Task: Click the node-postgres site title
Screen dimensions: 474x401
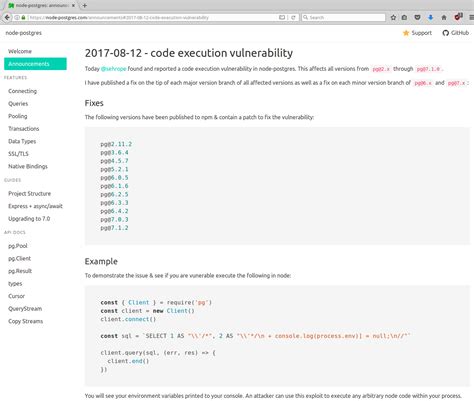Action: pos(24,33)
